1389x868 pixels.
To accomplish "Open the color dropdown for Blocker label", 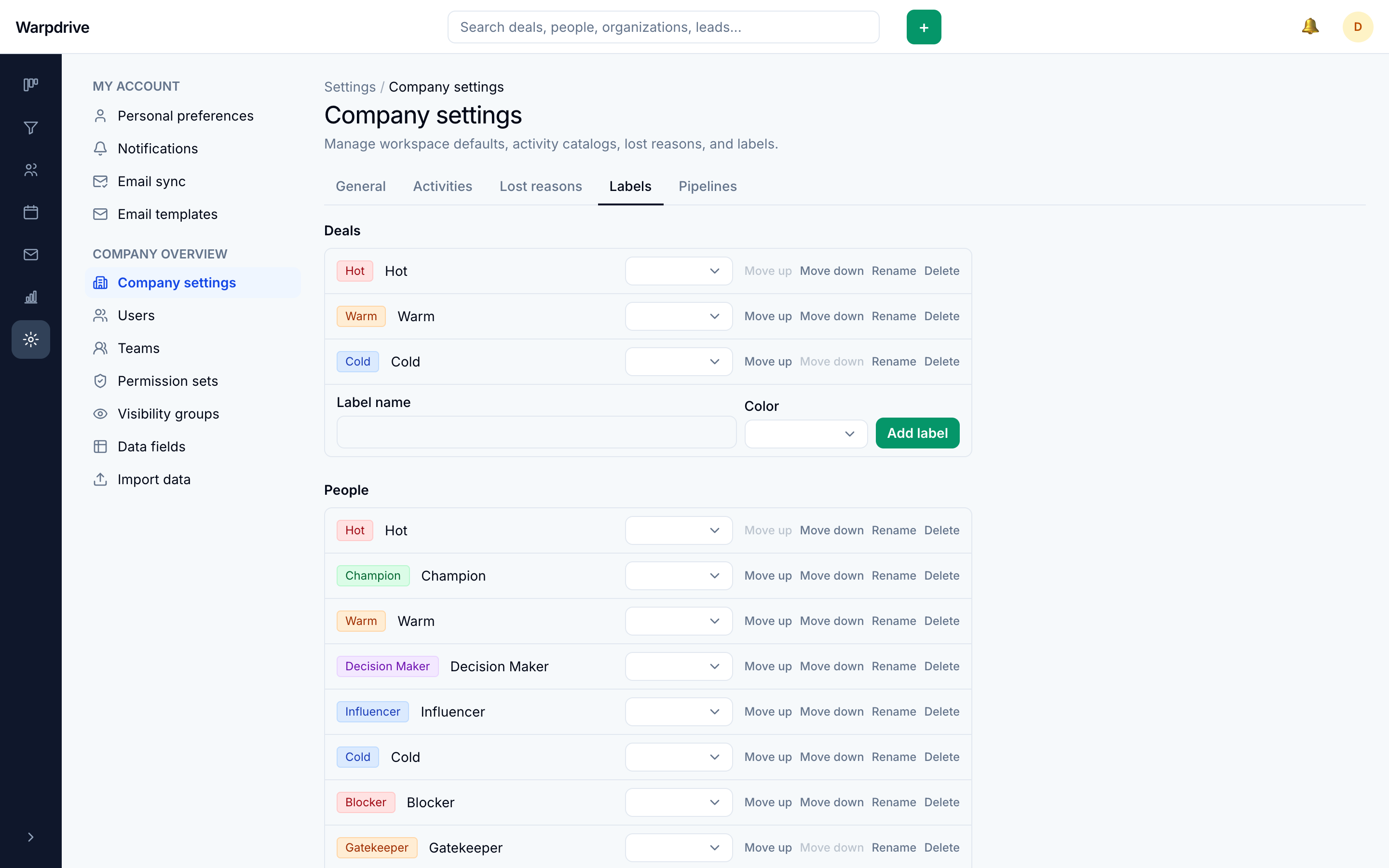I will [x=679, y=802].
